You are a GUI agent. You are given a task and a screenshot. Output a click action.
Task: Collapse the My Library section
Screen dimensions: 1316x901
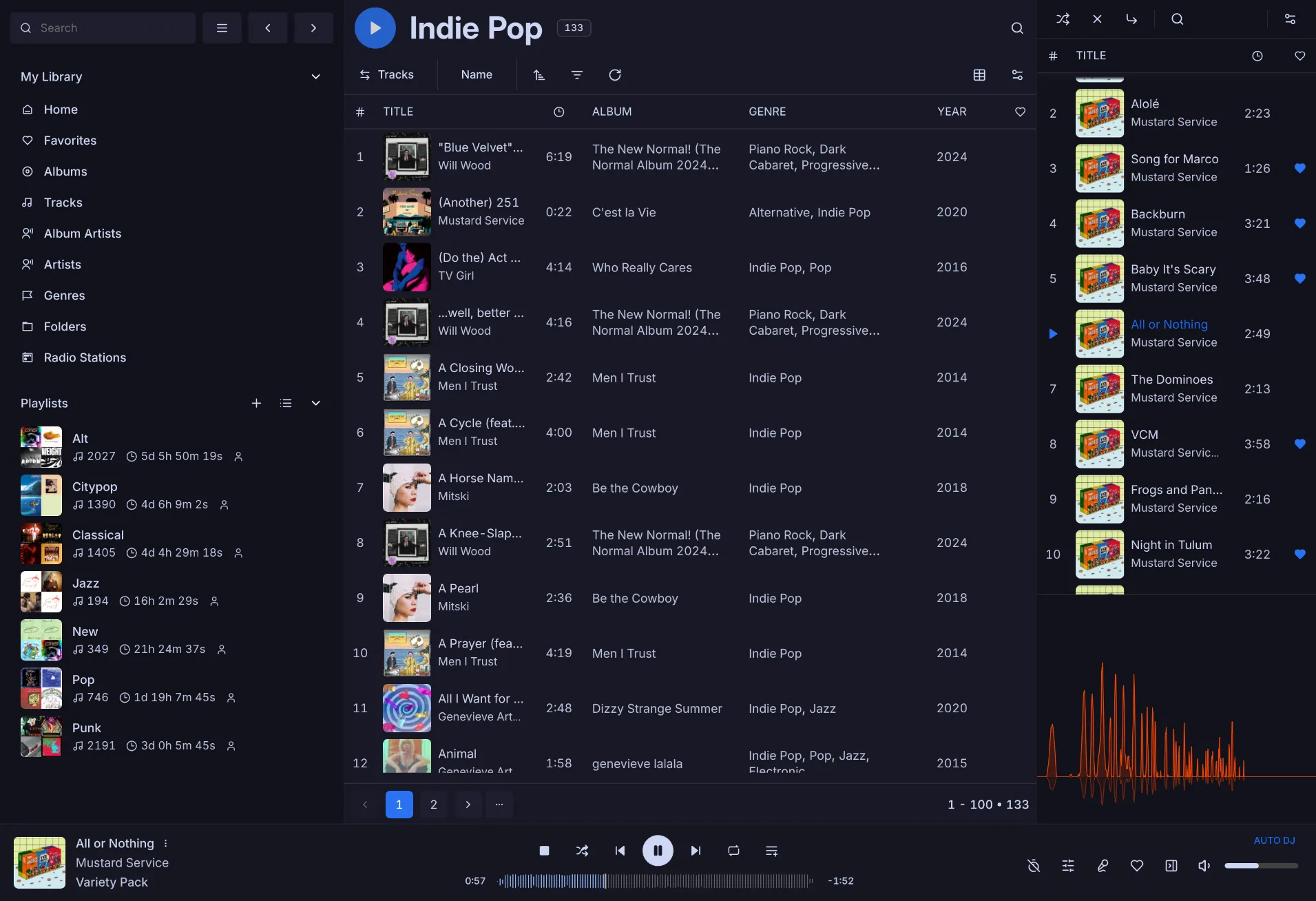click(315, 76)
